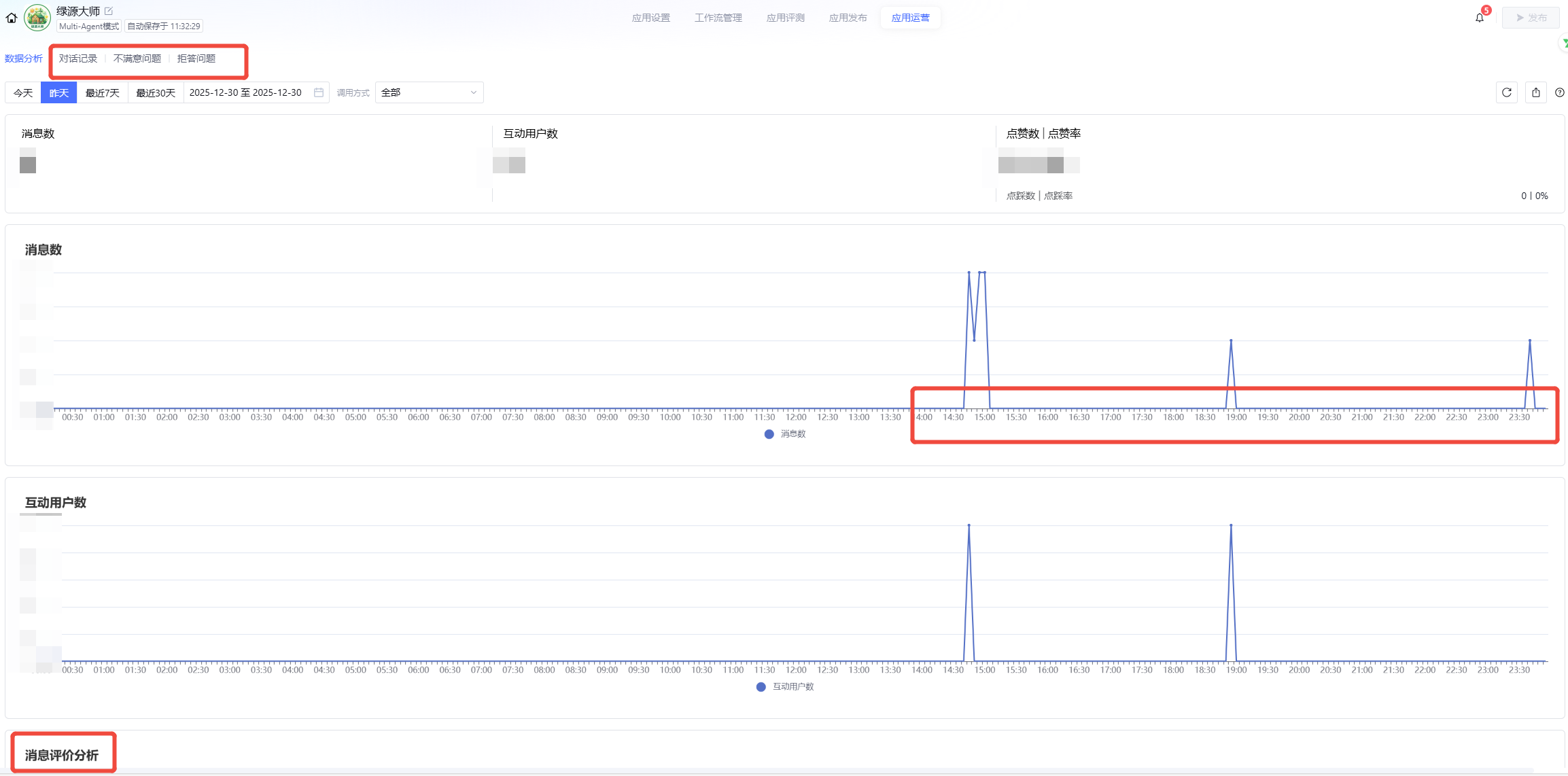Click the refresh data icon
The height and width of the screenshot is (776, 1568).
coord(1506,92)
